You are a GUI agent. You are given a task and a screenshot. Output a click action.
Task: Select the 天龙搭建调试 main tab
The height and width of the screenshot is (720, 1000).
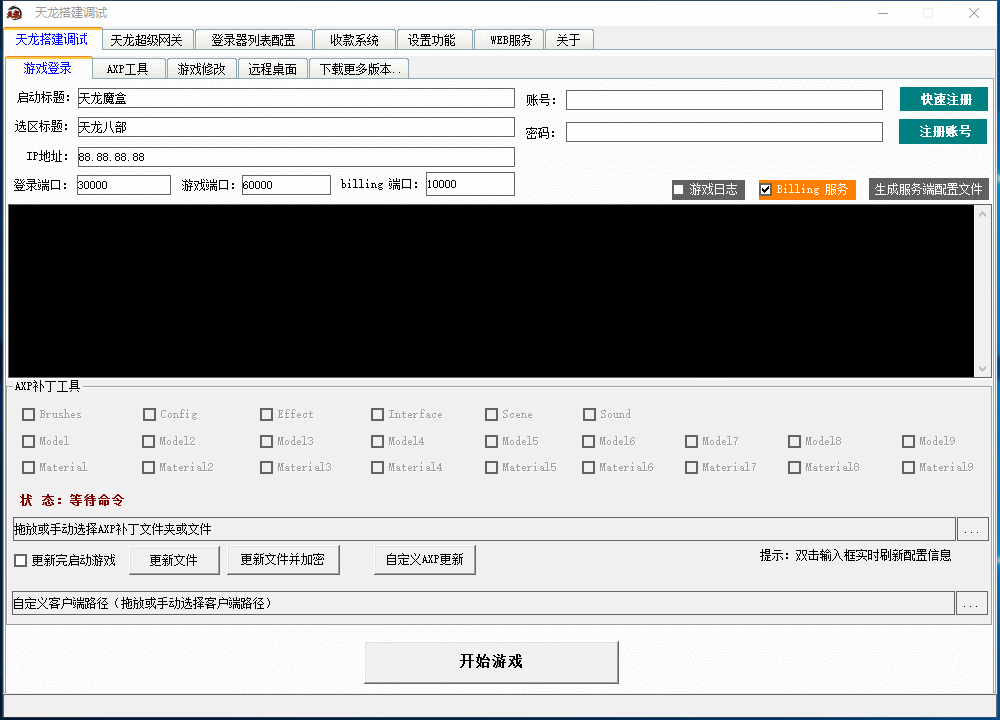point(52,39)
